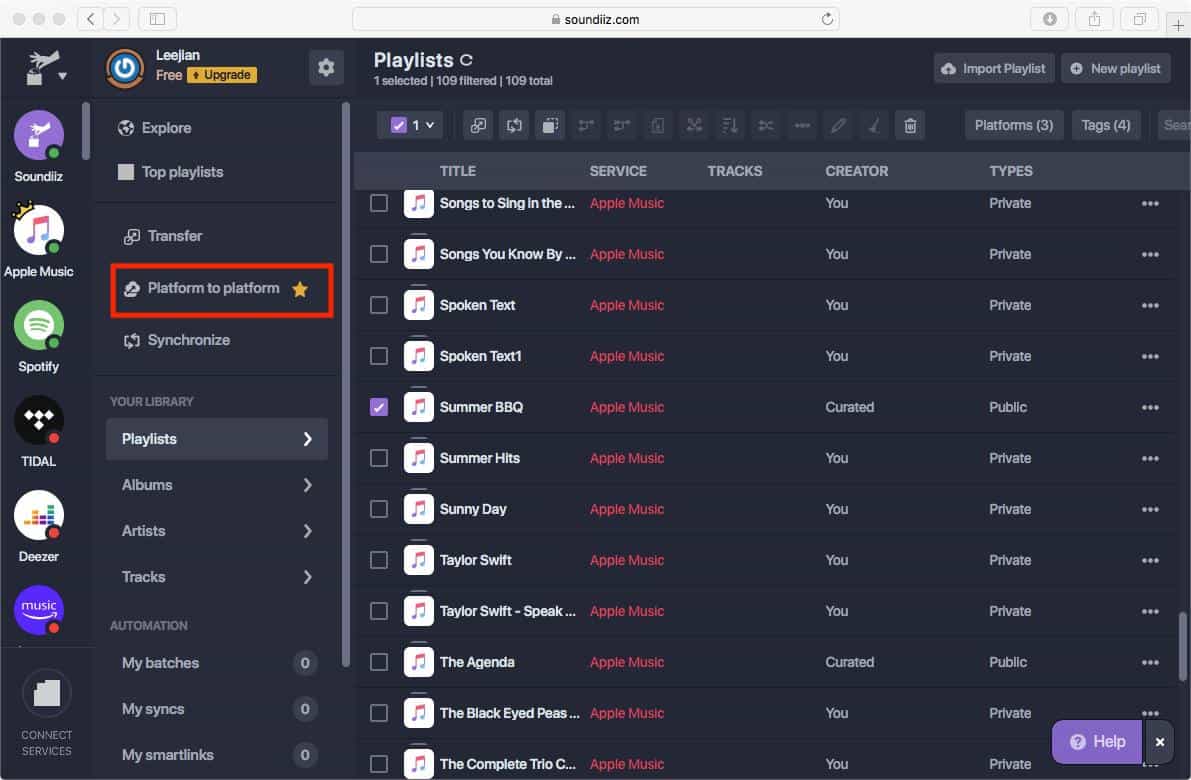Click the Connect Services icon
The height and width of the screenshot is (780, 1191).
point(46,693)
